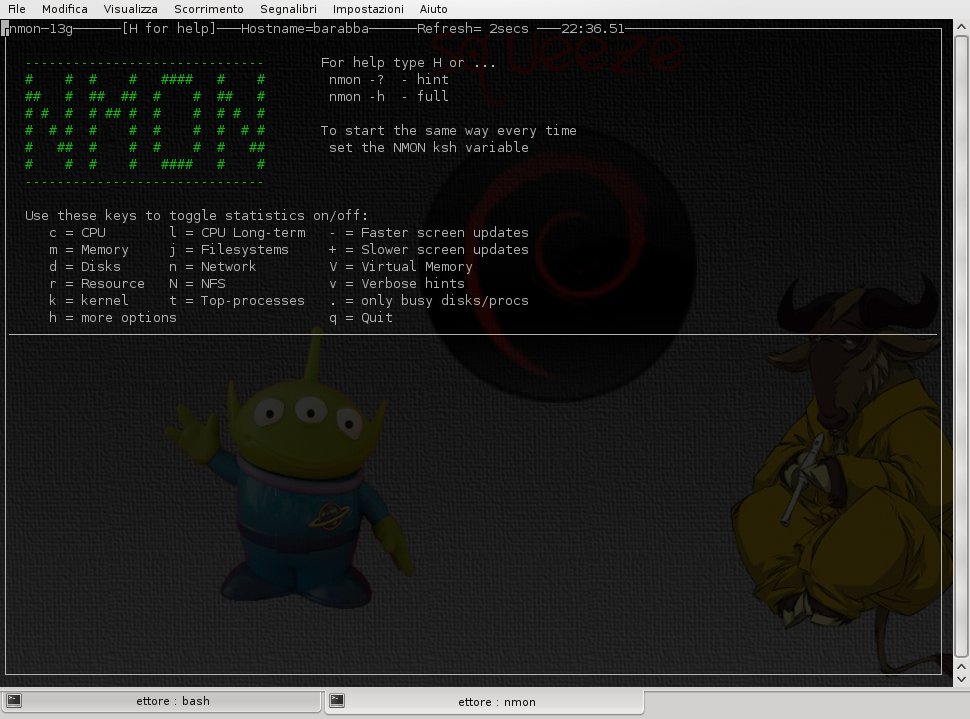This screenshot has height=719, width=970.
Task: Click '[H for help]' in the header
Action: click(169, 28)
